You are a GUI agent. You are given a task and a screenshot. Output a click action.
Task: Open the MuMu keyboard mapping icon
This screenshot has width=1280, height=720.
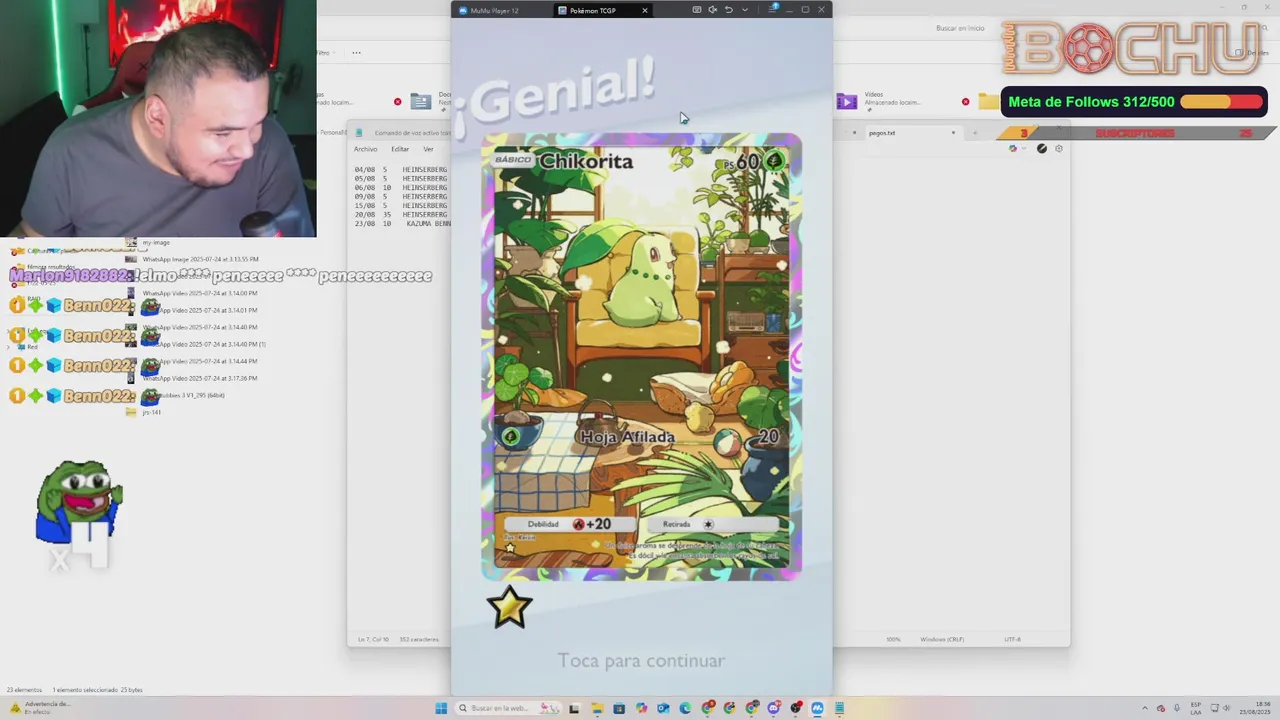pyautogui.click(x=697, y=10)
